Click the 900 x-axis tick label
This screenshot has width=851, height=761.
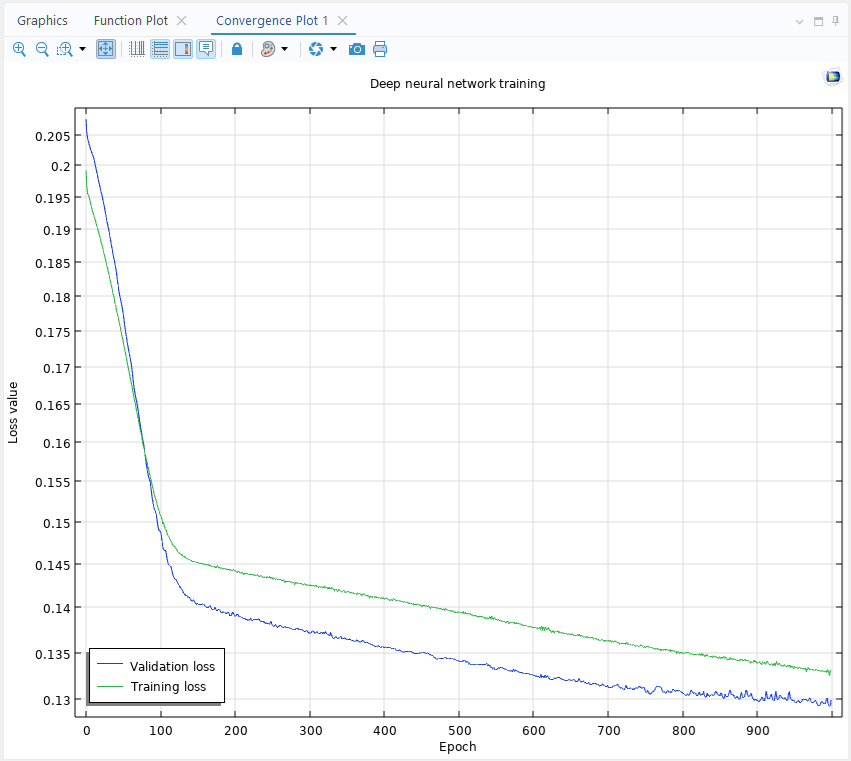click(x=758, y=731)
